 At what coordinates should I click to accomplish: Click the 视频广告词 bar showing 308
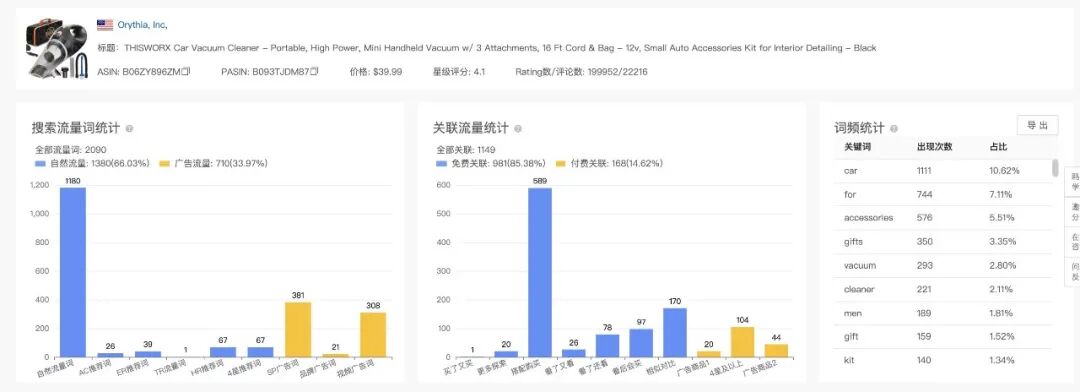coord(373,335)
